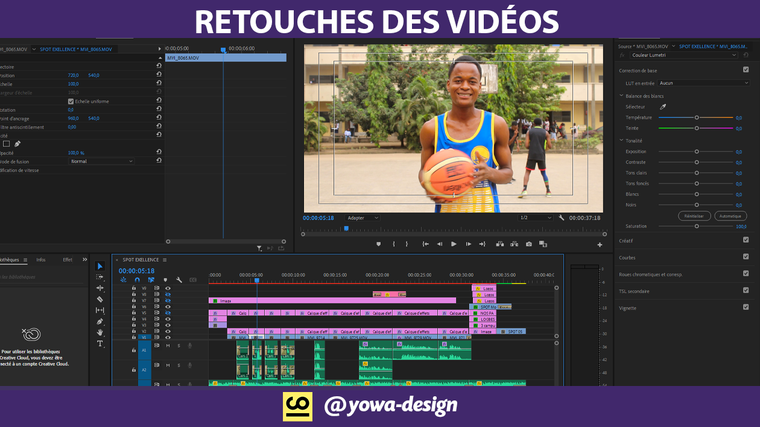
Task: Select the Razor tool
Action: tap(100, 299)
